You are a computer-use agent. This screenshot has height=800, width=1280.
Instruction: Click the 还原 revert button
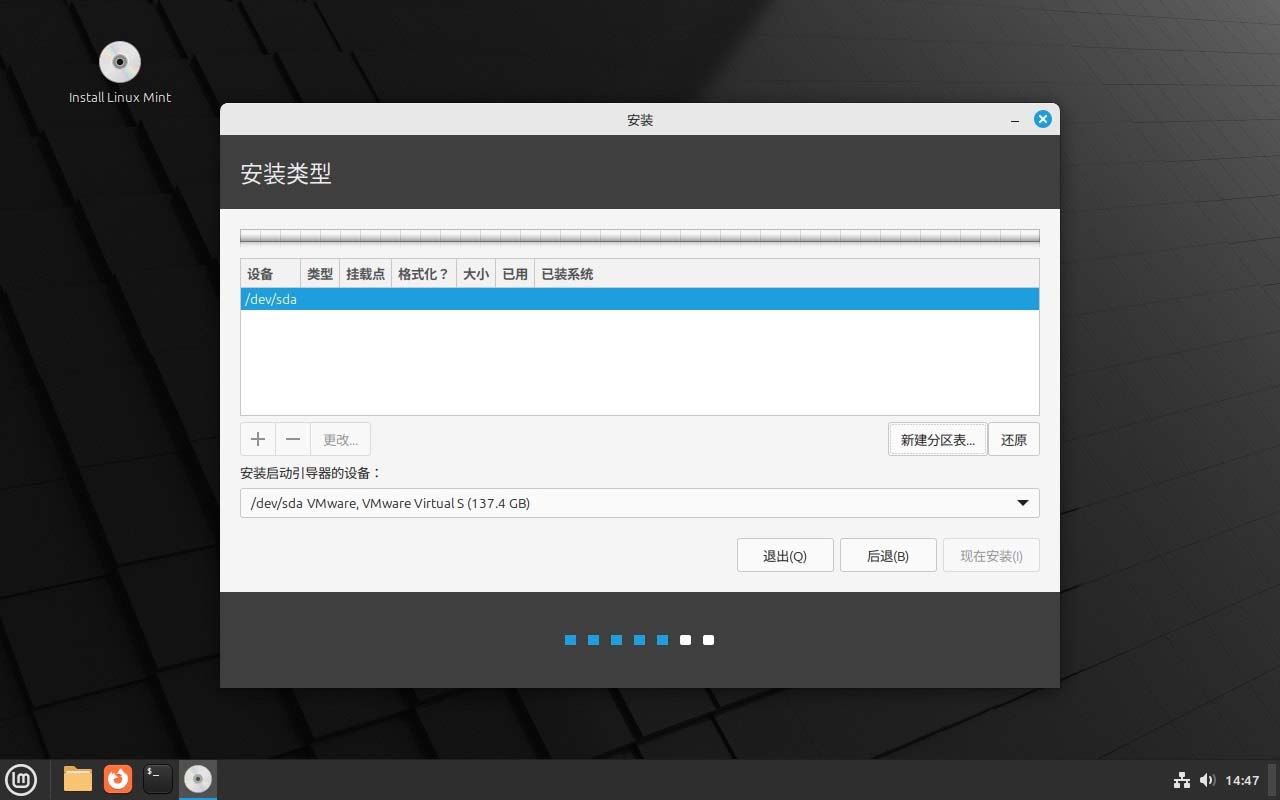(1013, 439)
